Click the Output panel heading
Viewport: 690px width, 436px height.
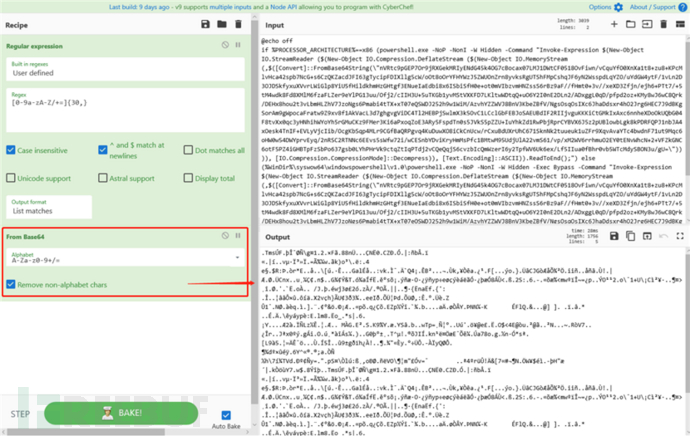[x=277, y=237]
